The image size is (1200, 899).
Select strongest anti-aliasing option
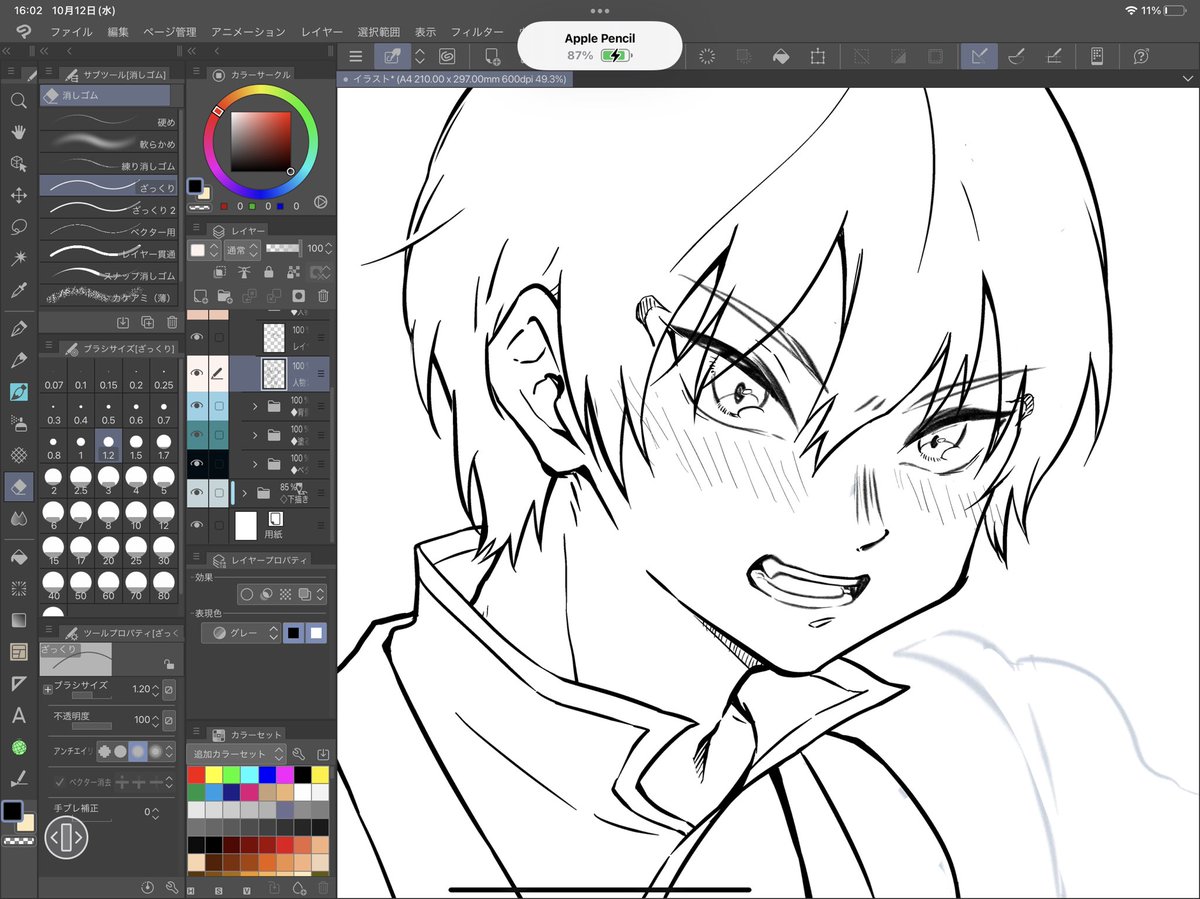157,750
